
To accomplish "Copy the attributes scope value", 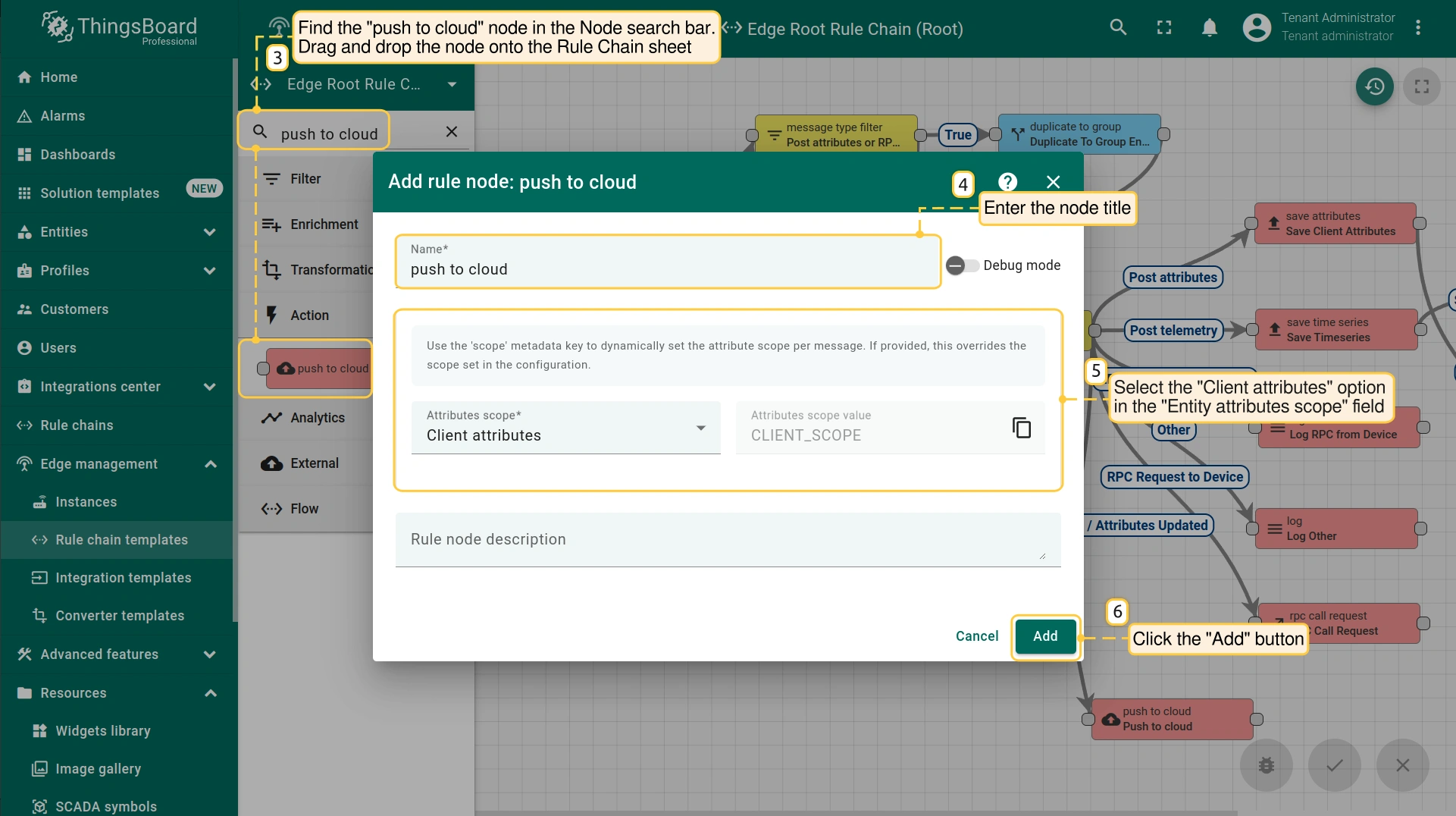I will [1021, 428].
